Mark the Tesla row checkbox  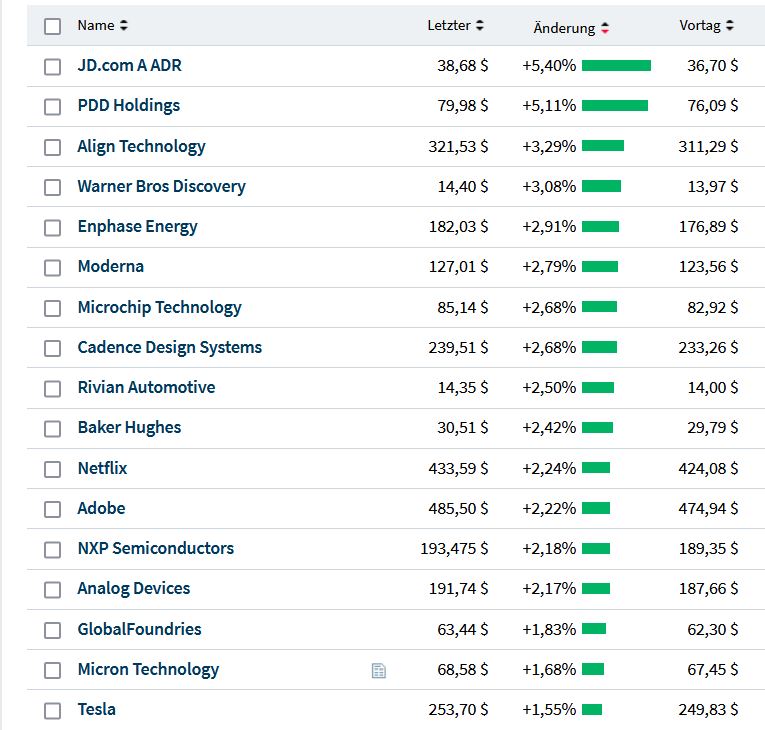[52, 710]
